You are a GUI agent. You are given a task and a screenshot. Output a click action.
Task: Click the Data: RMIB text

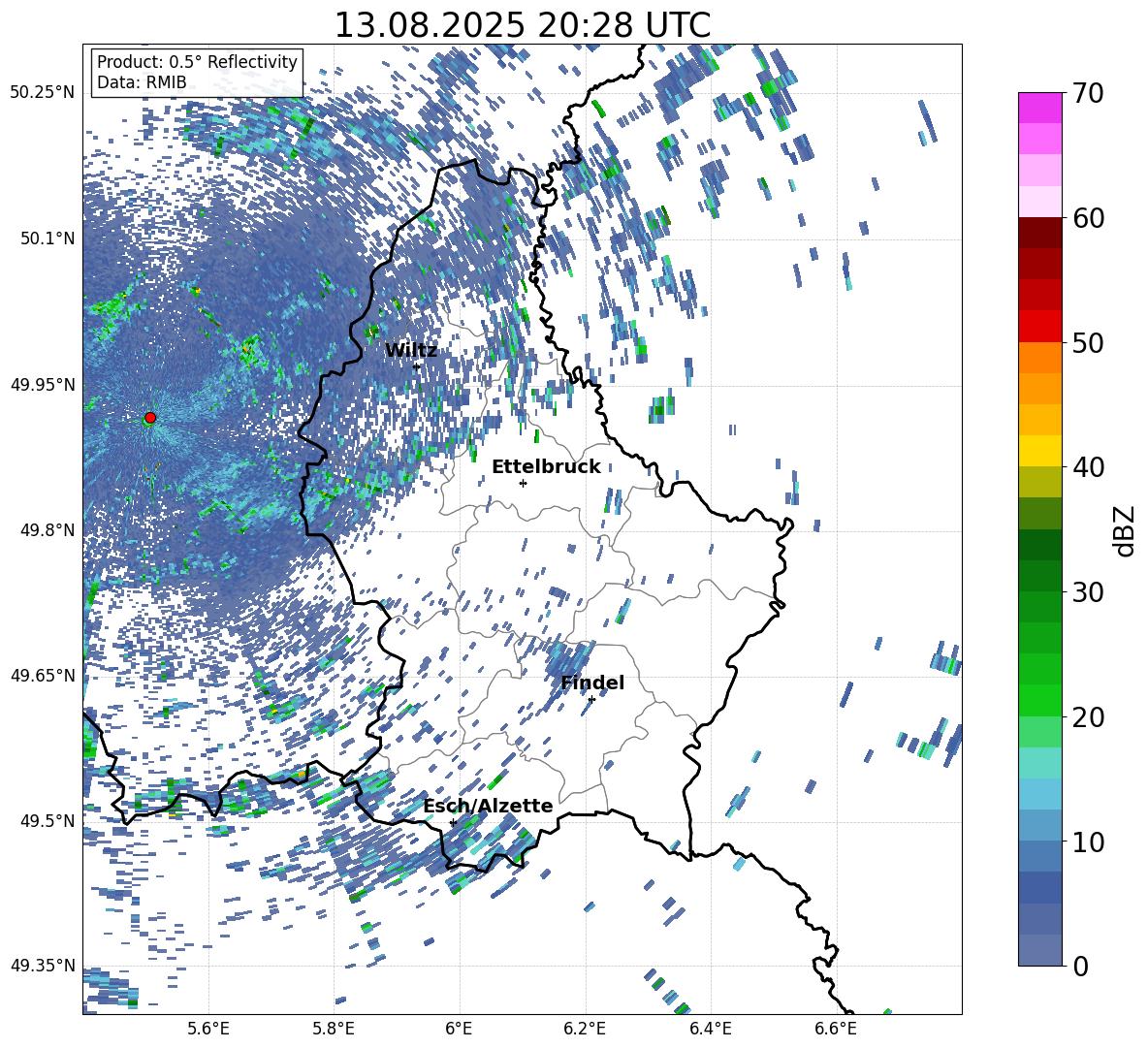click(142, 82)
